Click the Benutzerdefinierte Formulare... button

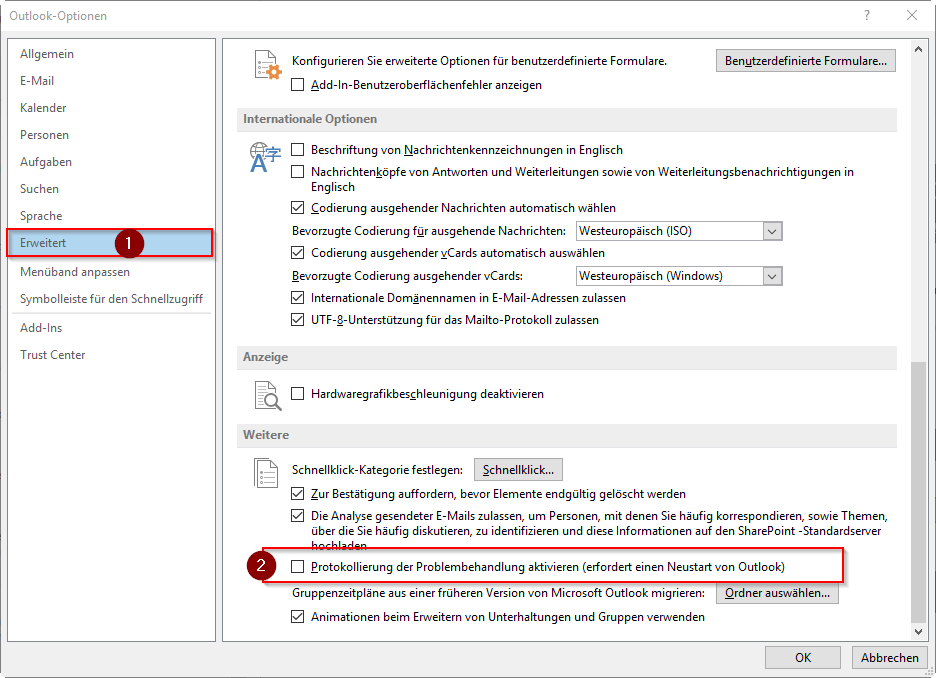coord(806,61)
